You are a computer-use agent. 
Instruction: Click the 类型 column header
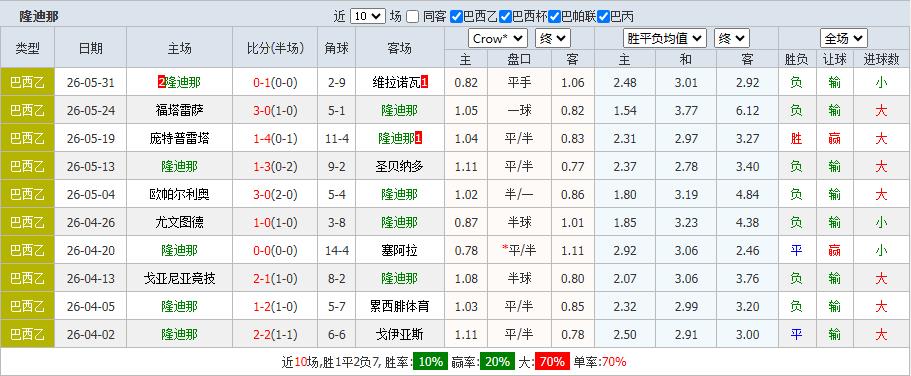[27, 48]
